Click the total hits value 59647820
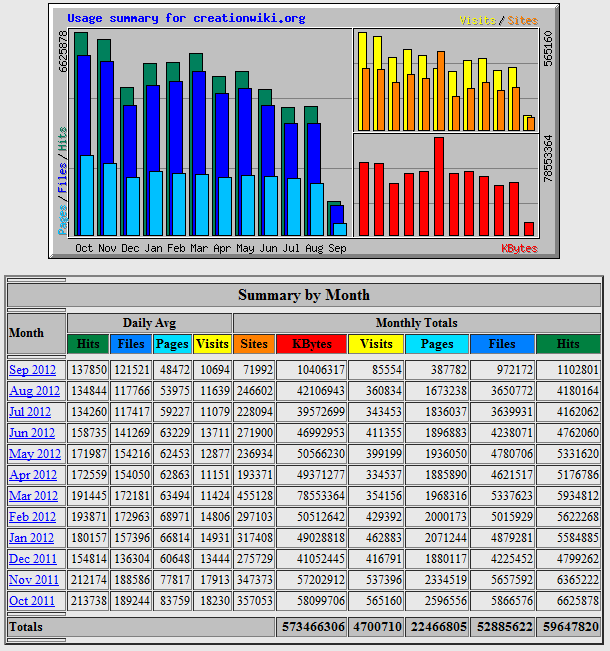This screenshot has height=651, width=610. point(568,627)
